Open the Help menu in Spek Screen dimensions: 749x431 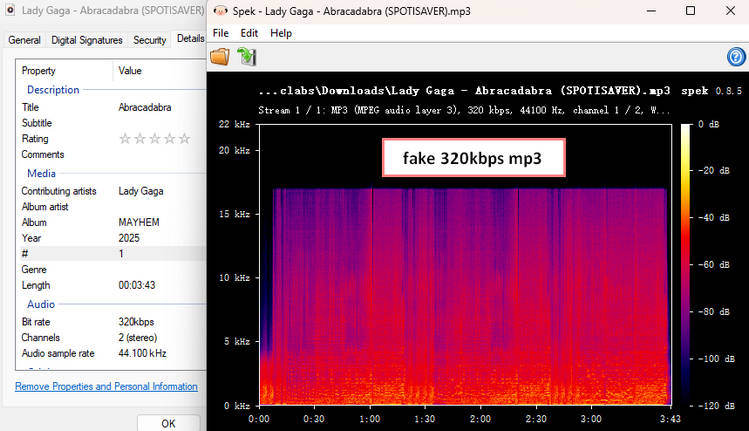click(281, 33)
